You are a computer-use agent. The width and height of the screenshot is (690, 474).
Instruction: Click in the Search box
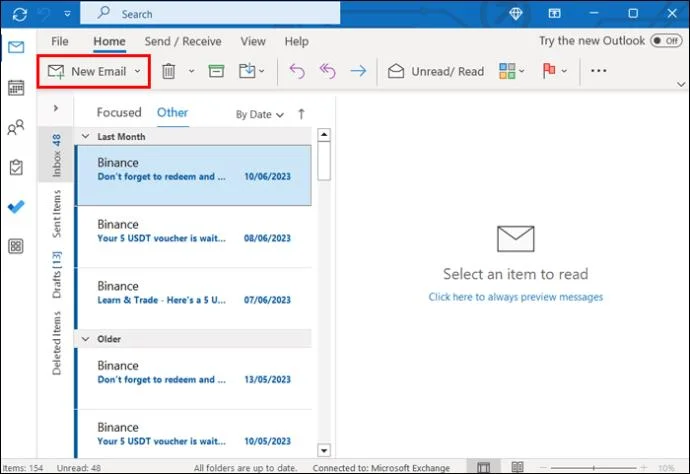point(210,14)
